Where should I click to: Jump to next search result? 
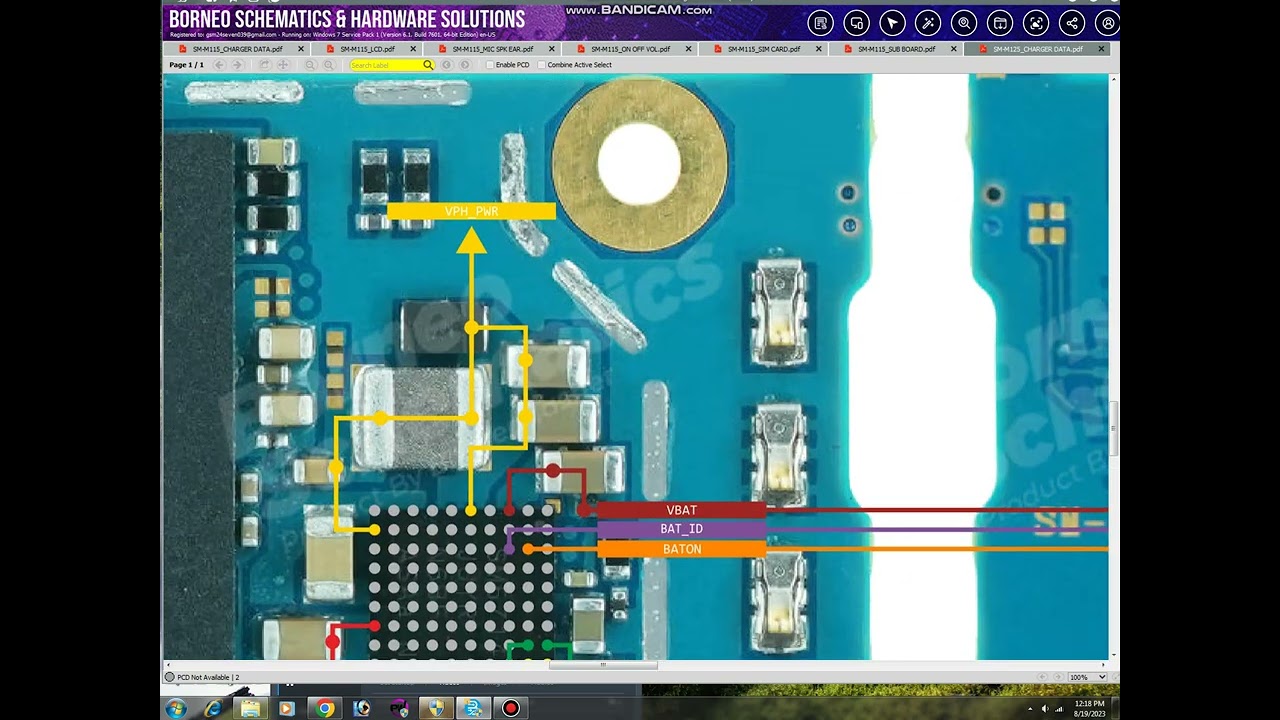(465, 65)
